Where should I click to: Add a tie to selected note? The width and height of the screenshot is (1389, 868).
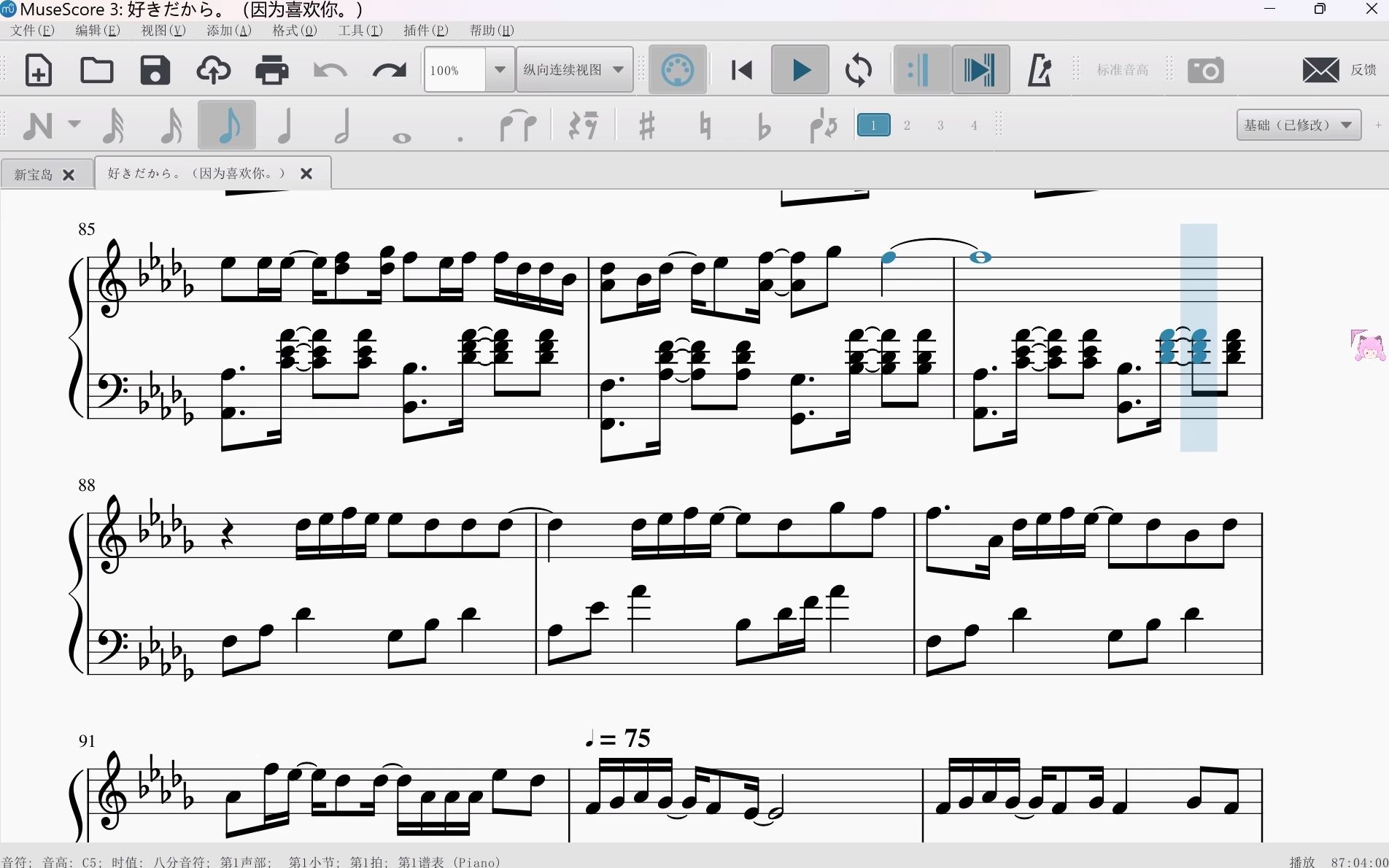[518, 125]
